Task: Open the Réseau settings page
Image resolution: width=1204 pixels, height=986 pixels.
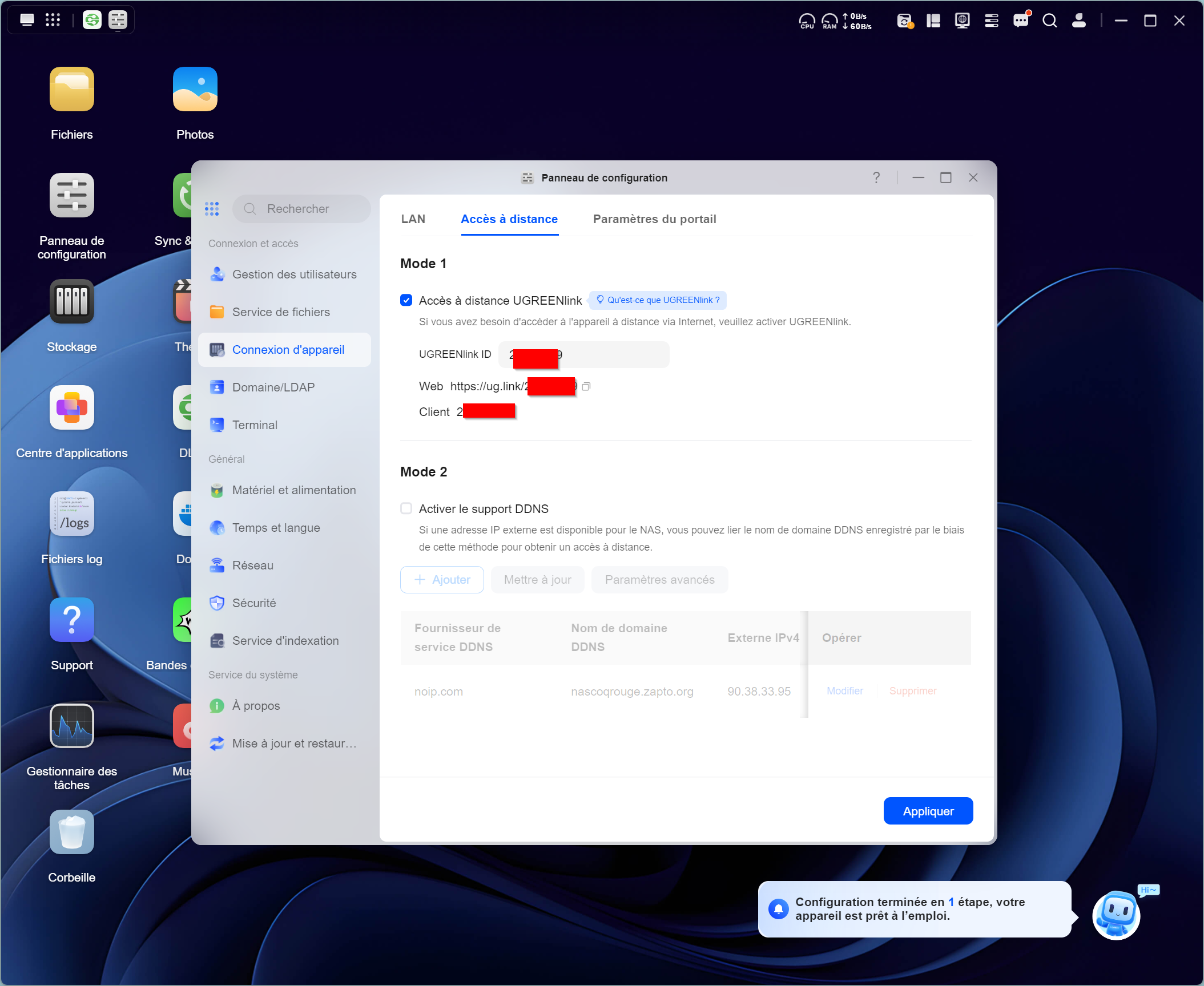Action: point(284,565)
